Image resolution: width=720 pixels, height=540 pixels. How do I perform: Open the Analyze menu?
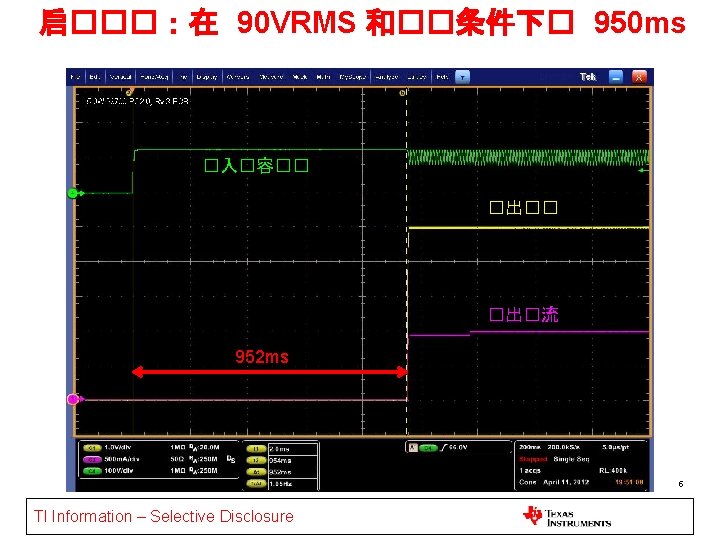(x=387, y=77)
